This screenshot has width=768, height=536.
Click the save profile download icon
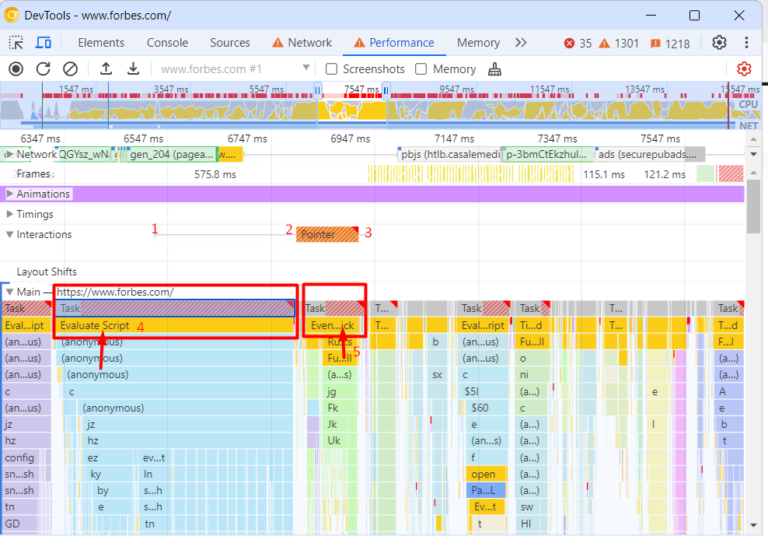[x=132, y=69]
